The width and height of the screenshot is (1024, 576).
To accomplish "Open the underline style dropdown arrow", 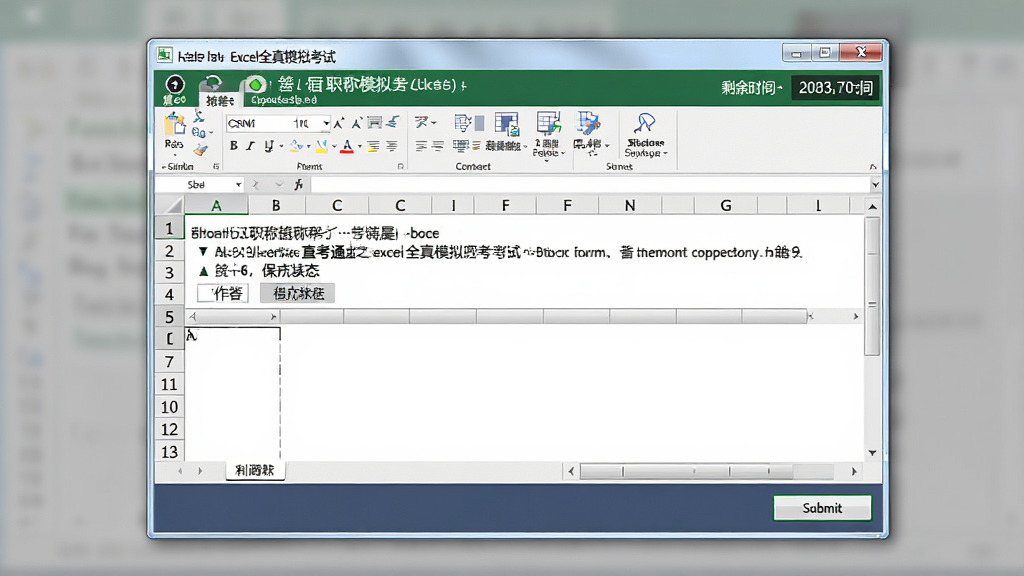I will pos(281,146).
